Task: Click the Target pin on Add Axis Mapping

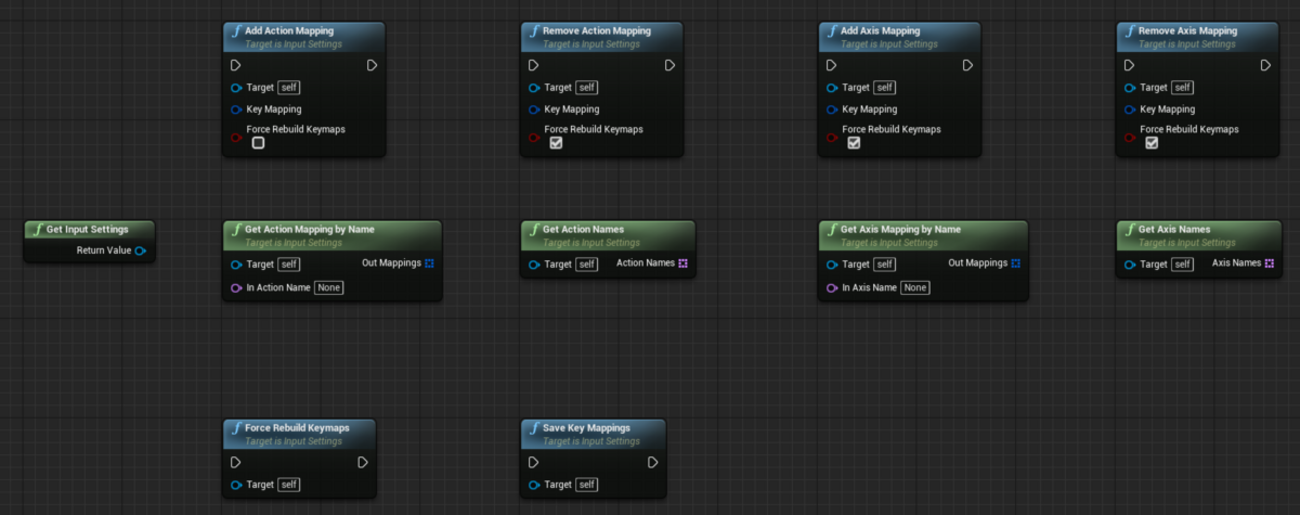Action: coord(833,88)
